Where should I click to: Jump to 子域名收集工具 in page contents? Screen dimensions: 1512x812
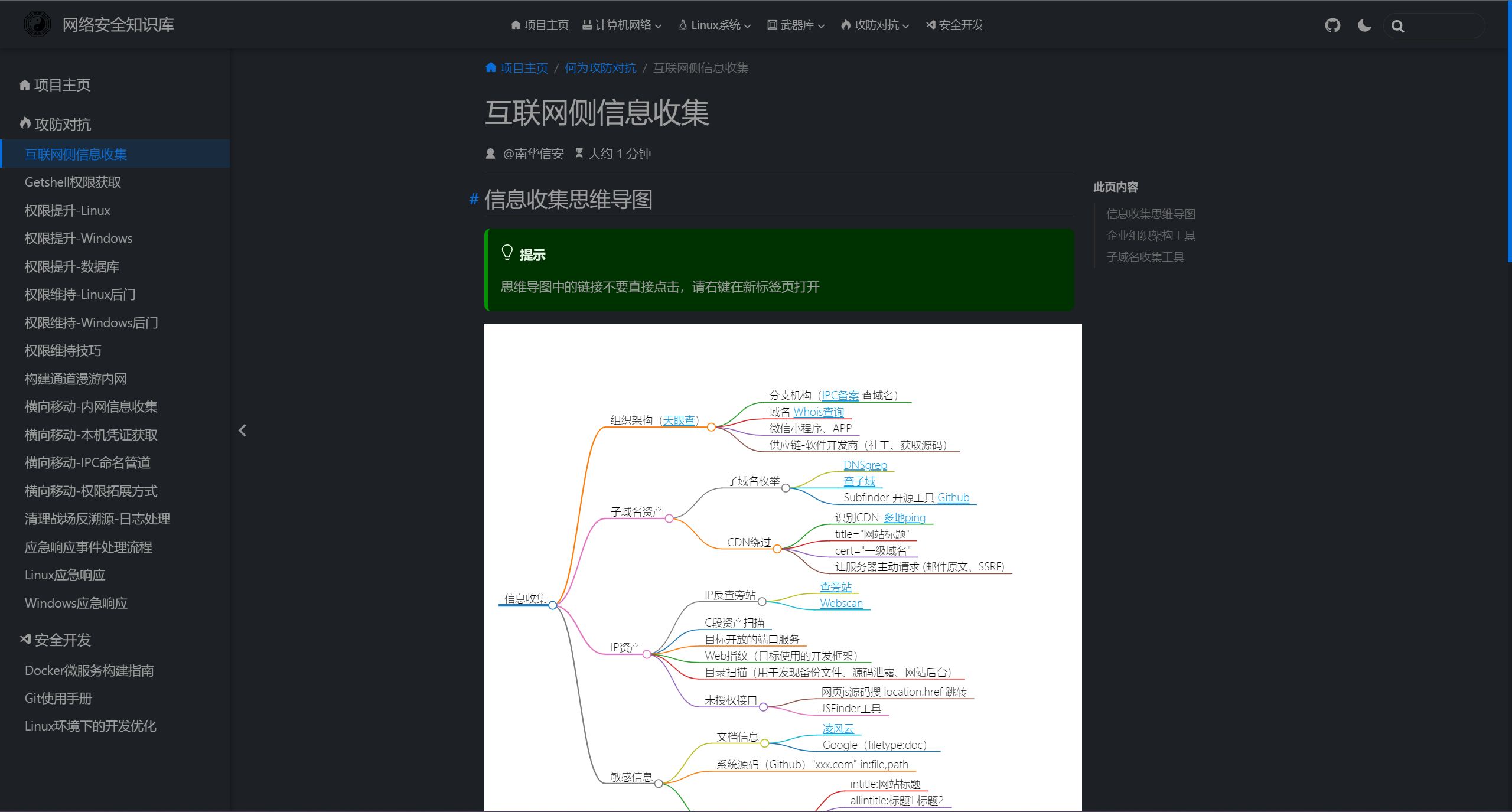point(1145,257)
